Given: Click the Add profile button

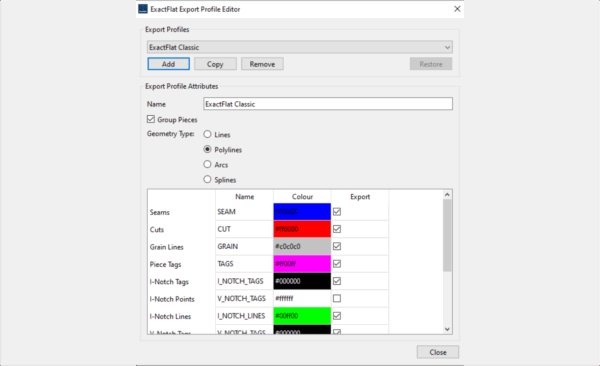Looking at the screenshot, I should (168, 64).
